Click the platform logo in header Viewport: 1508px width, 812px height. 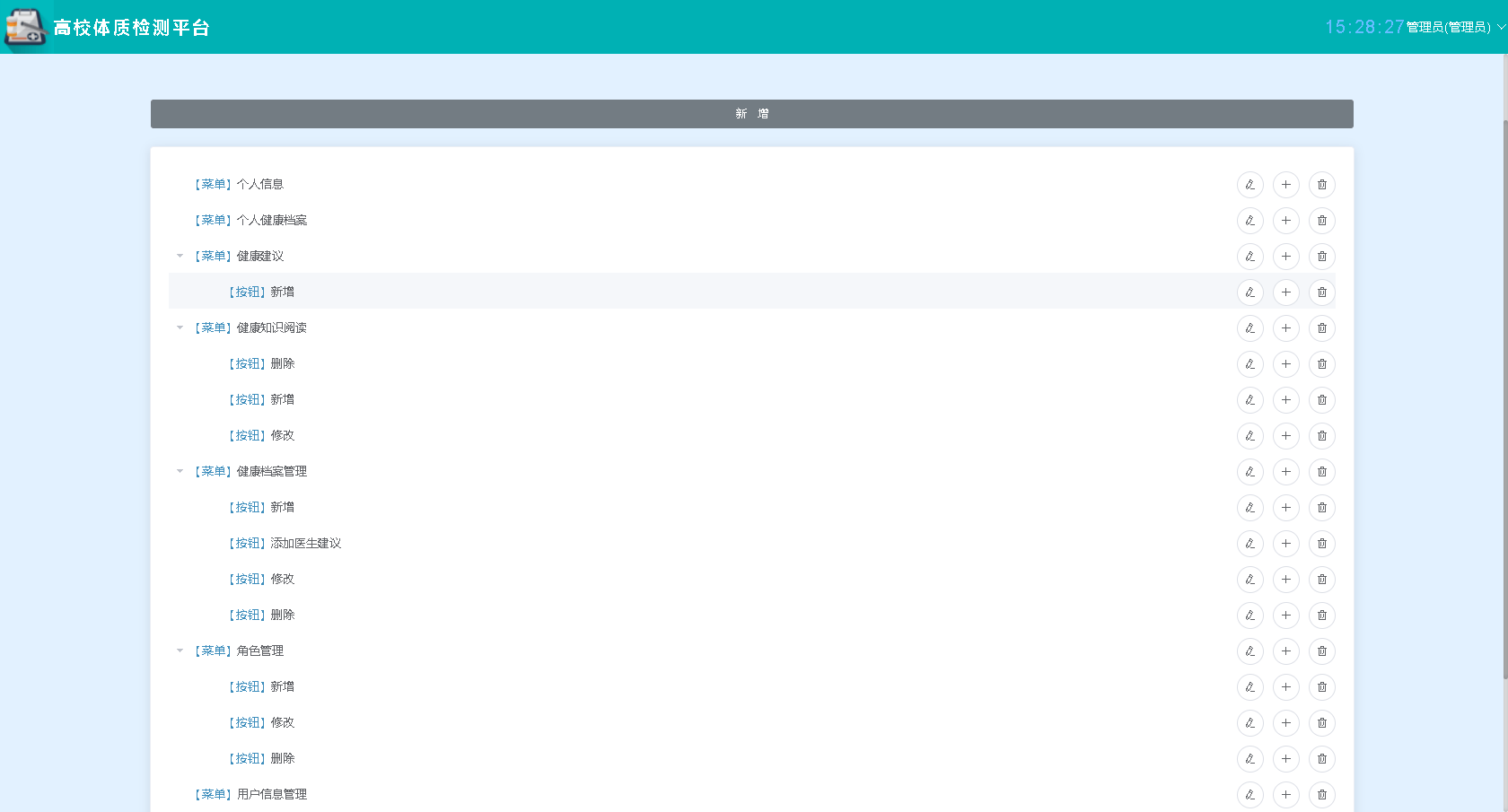[25, 27]
